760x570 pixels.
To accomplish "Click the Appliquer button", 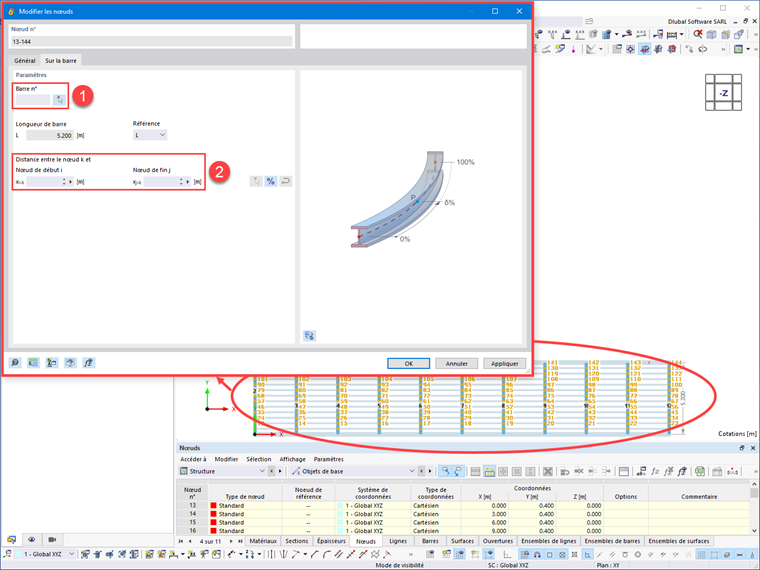I will pos(505,364).
